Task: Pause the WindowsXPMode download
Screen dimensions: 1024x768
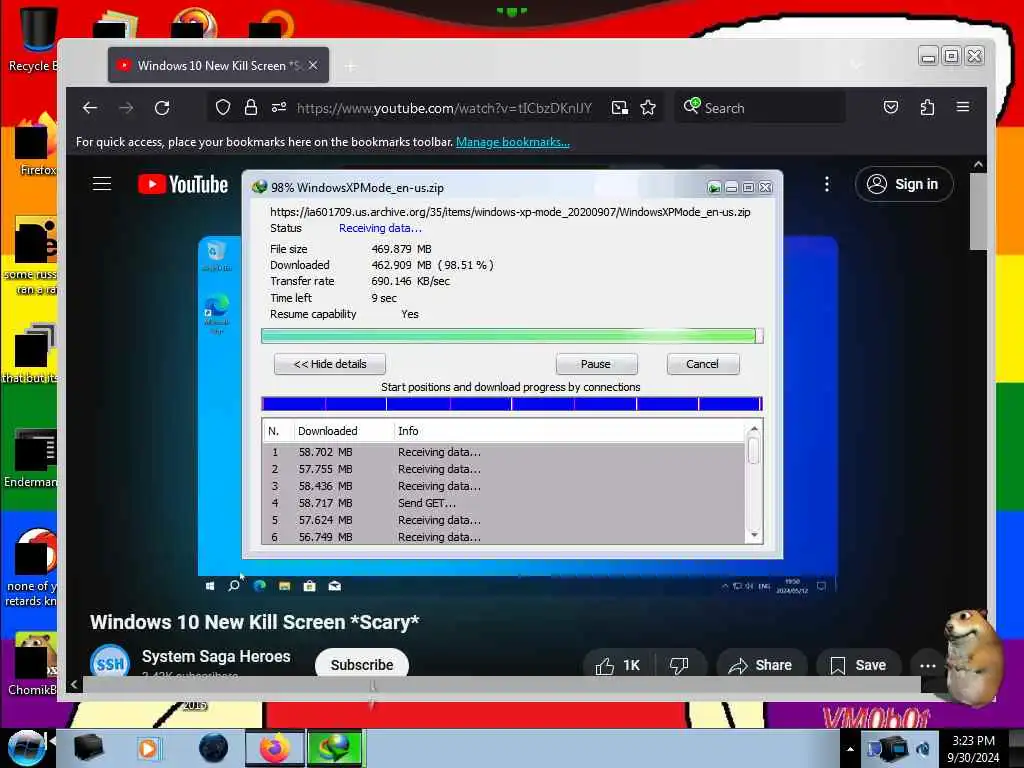Action: pos(596,364)
